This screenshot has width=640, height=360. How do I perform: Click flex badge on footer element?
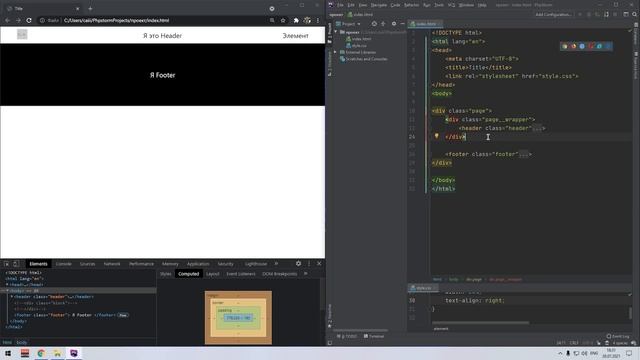[123, 315]
